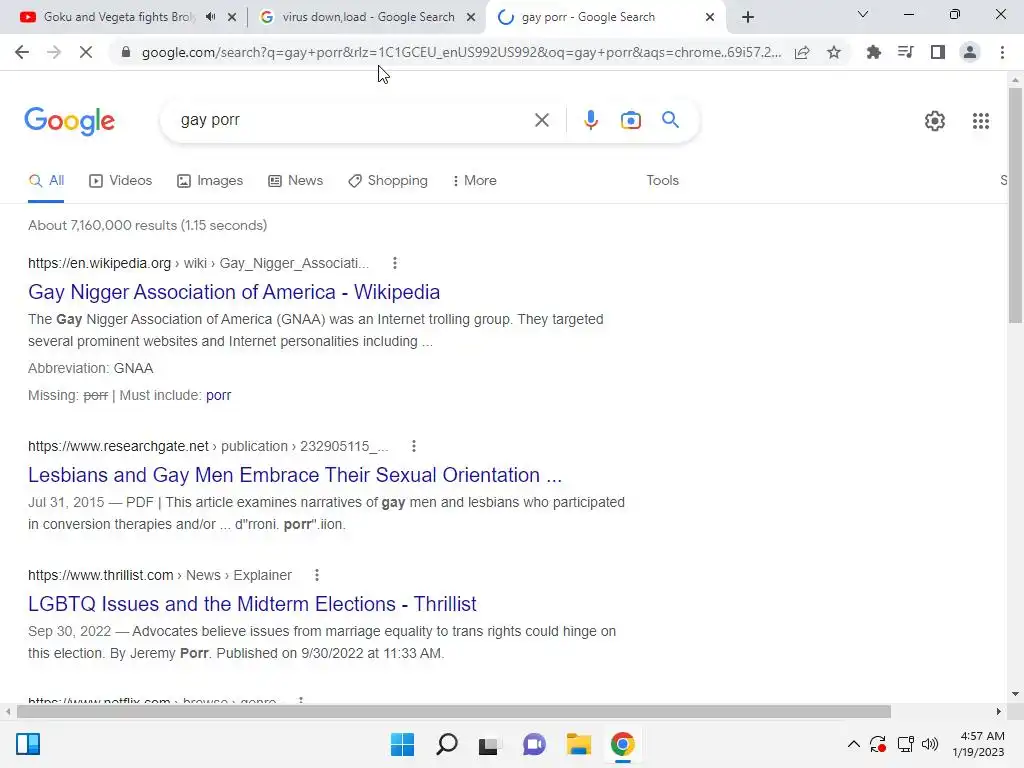Open the Windows Start menu

[402, 744]
